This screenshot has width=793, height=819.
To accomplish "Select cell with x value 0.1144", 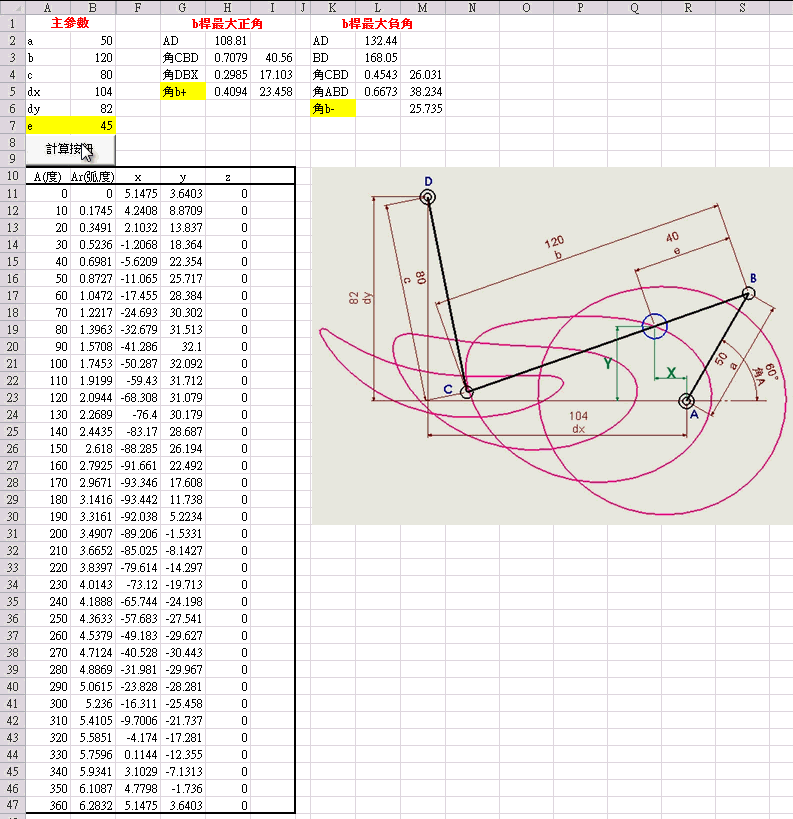I will click(138, 755).
